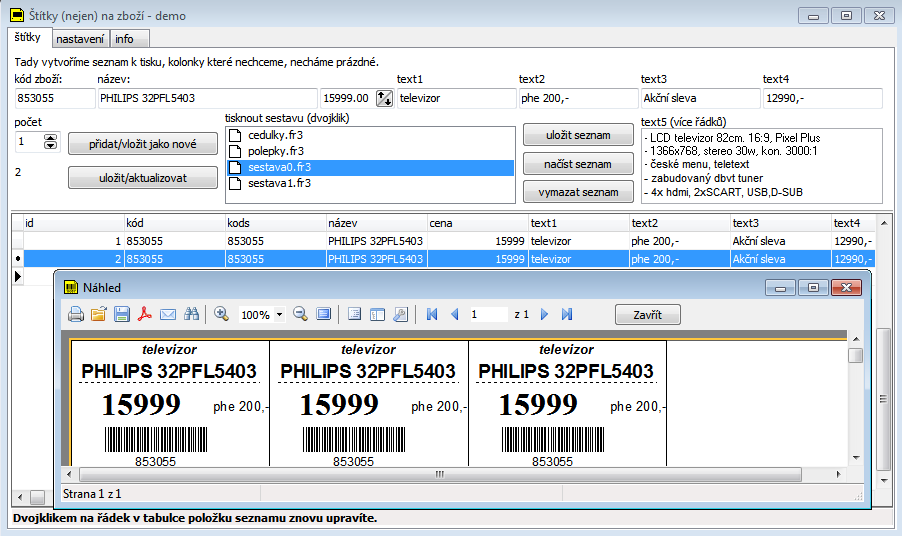Click přidat/vložit jako nové button

coord(143,144)
